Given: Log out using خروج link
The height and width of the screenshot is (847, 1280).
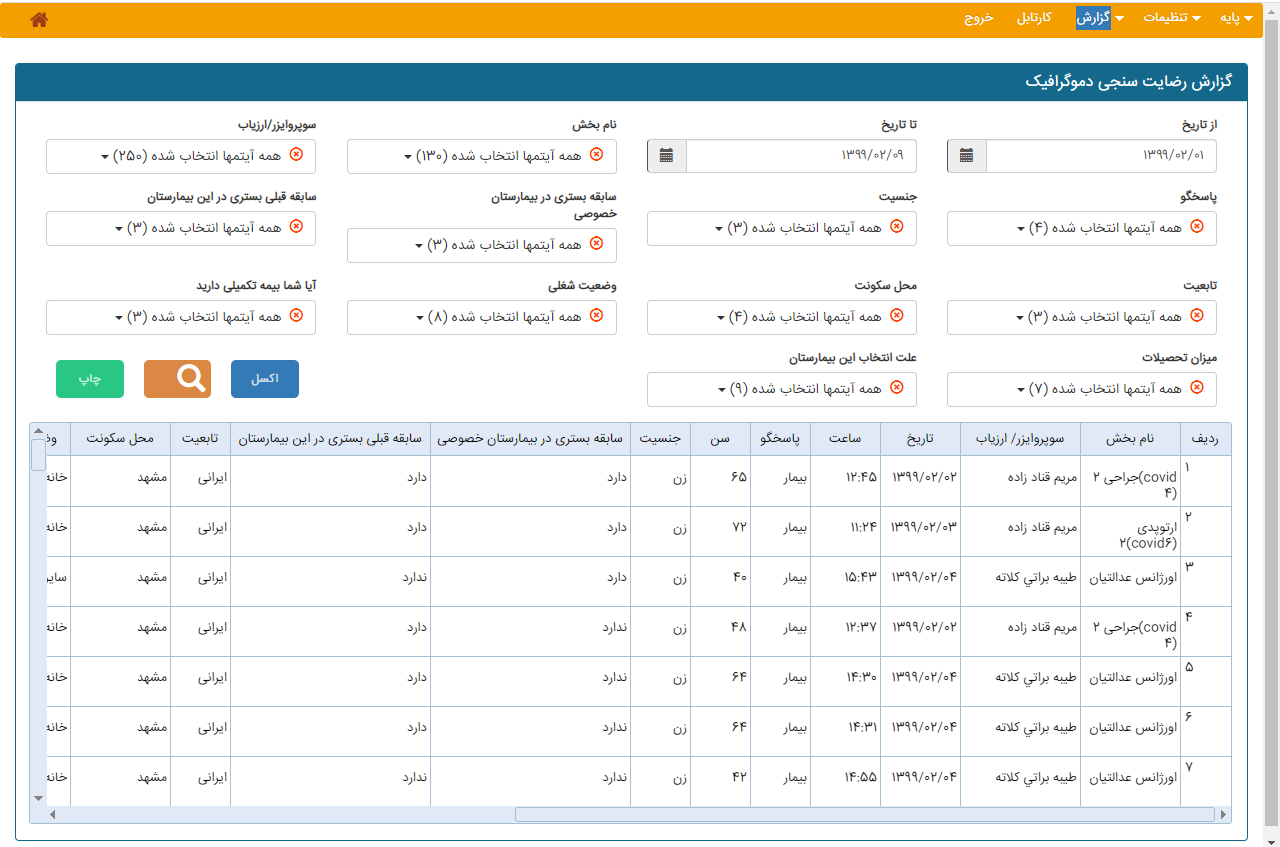Looking at the screenshot, I should 978,19.
